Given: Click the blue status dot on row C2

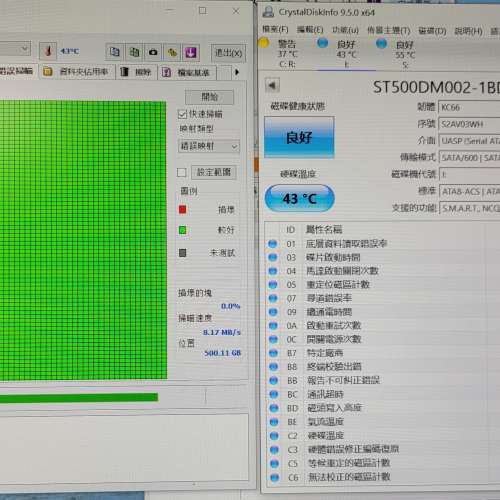Looking at the screenshot, I should [274, 436].
